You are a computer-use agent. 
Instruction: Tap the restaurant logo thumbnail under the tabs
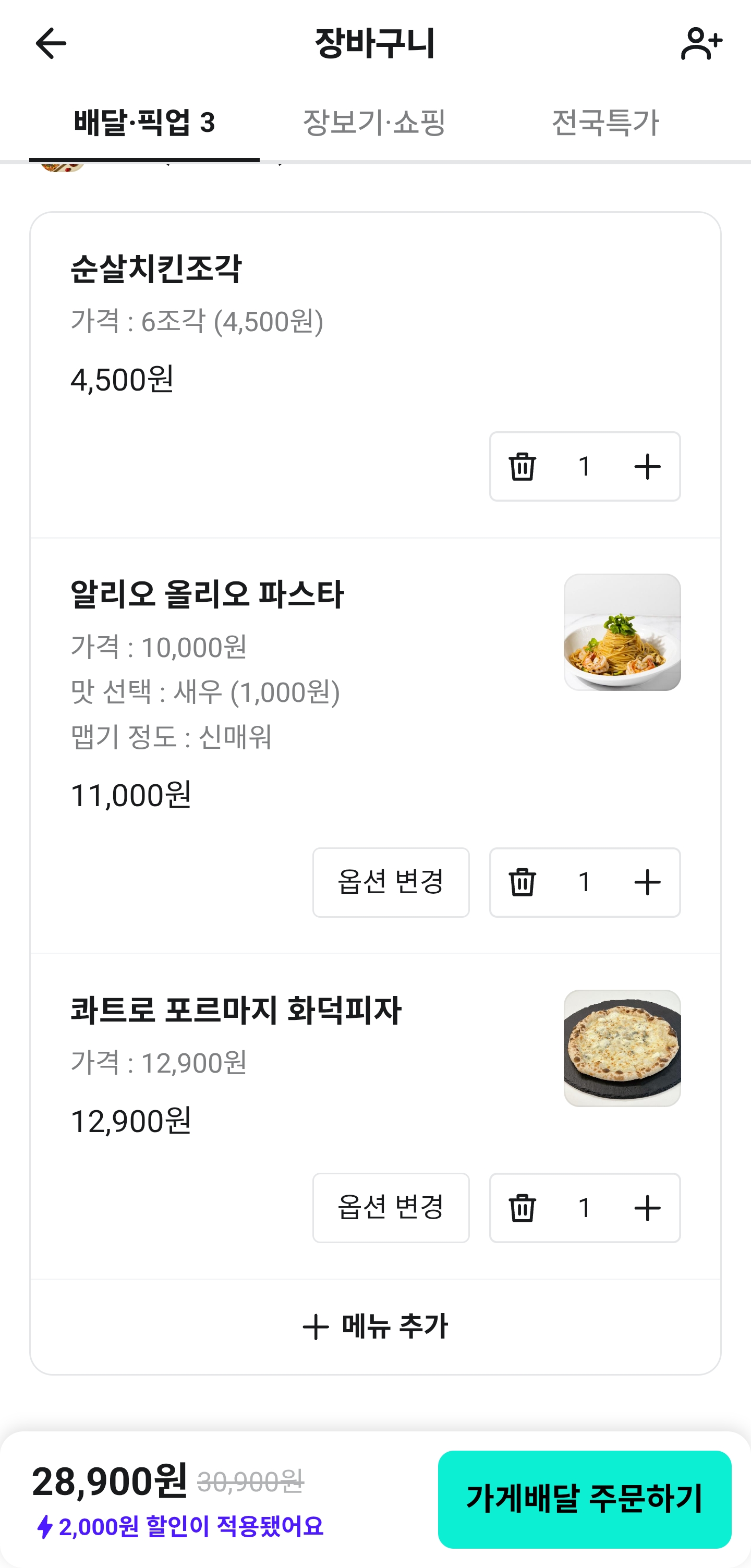click(62, 167)
